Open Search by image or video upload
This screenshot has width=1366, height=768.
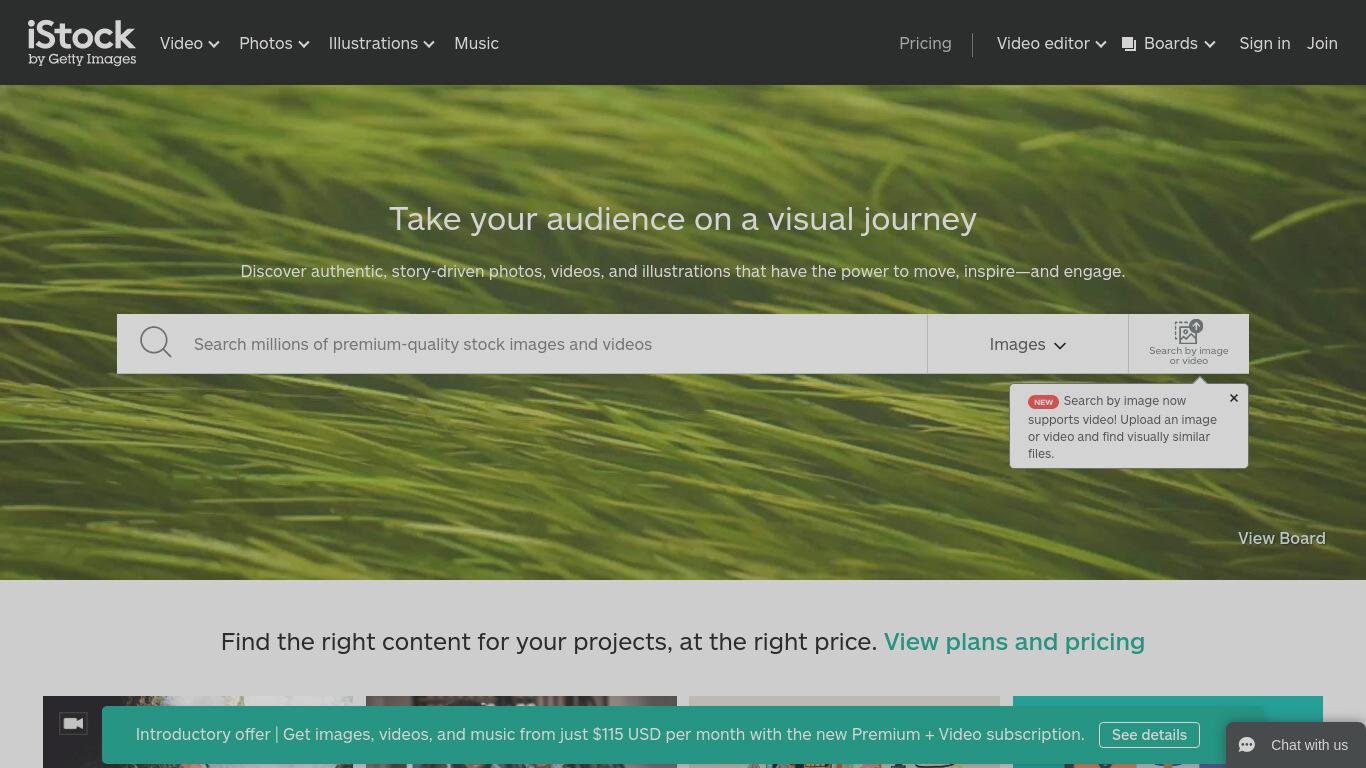(1188, 343)
